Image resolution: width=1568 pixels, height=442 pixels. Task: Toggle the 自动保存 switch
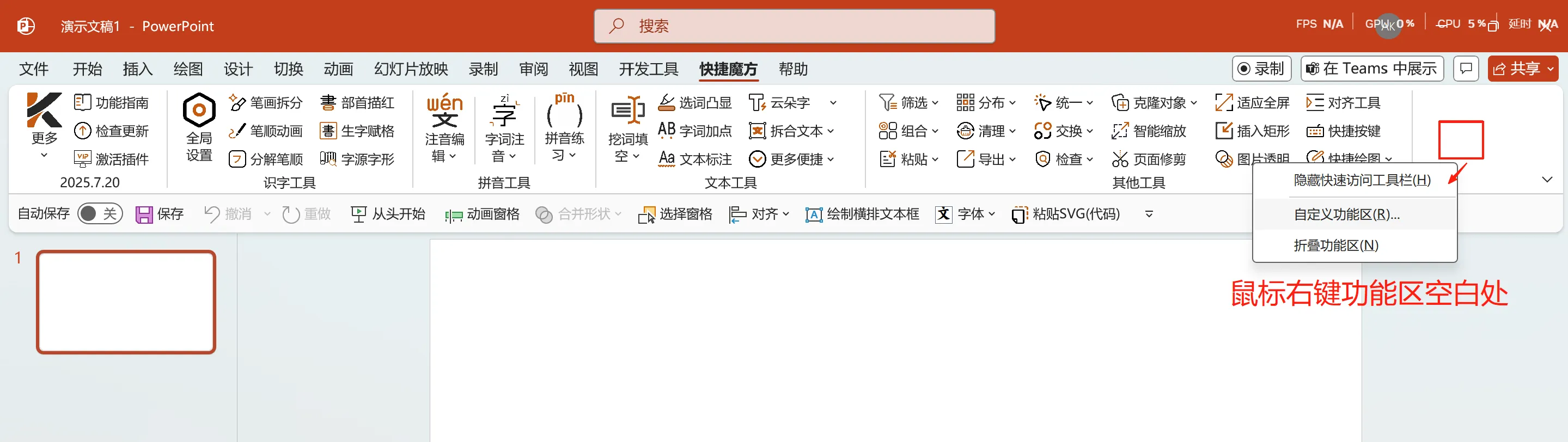tap(100, 213)
